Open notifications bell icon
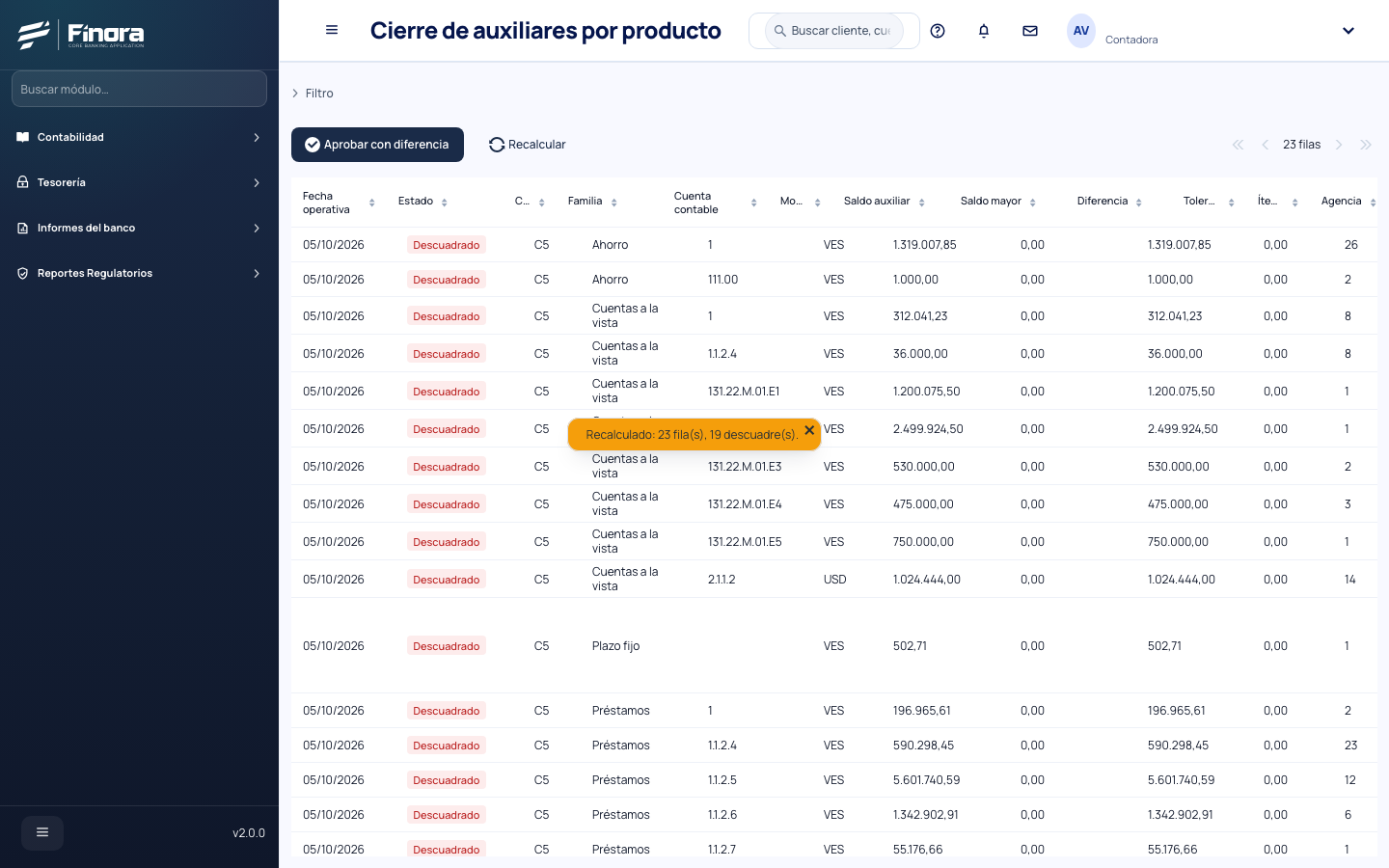The image size is (1389, 868). 984,31
